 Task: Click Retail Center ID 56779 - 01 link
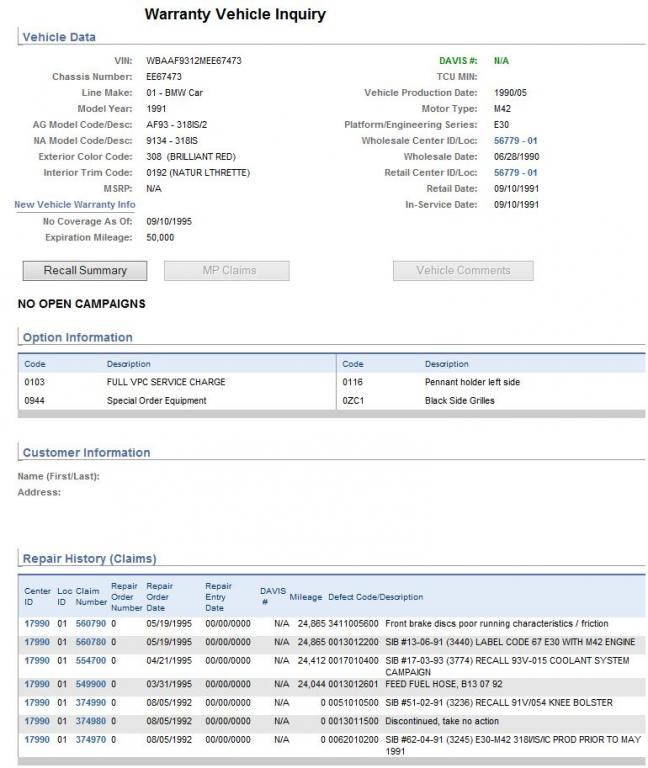[x=515, y=173]
